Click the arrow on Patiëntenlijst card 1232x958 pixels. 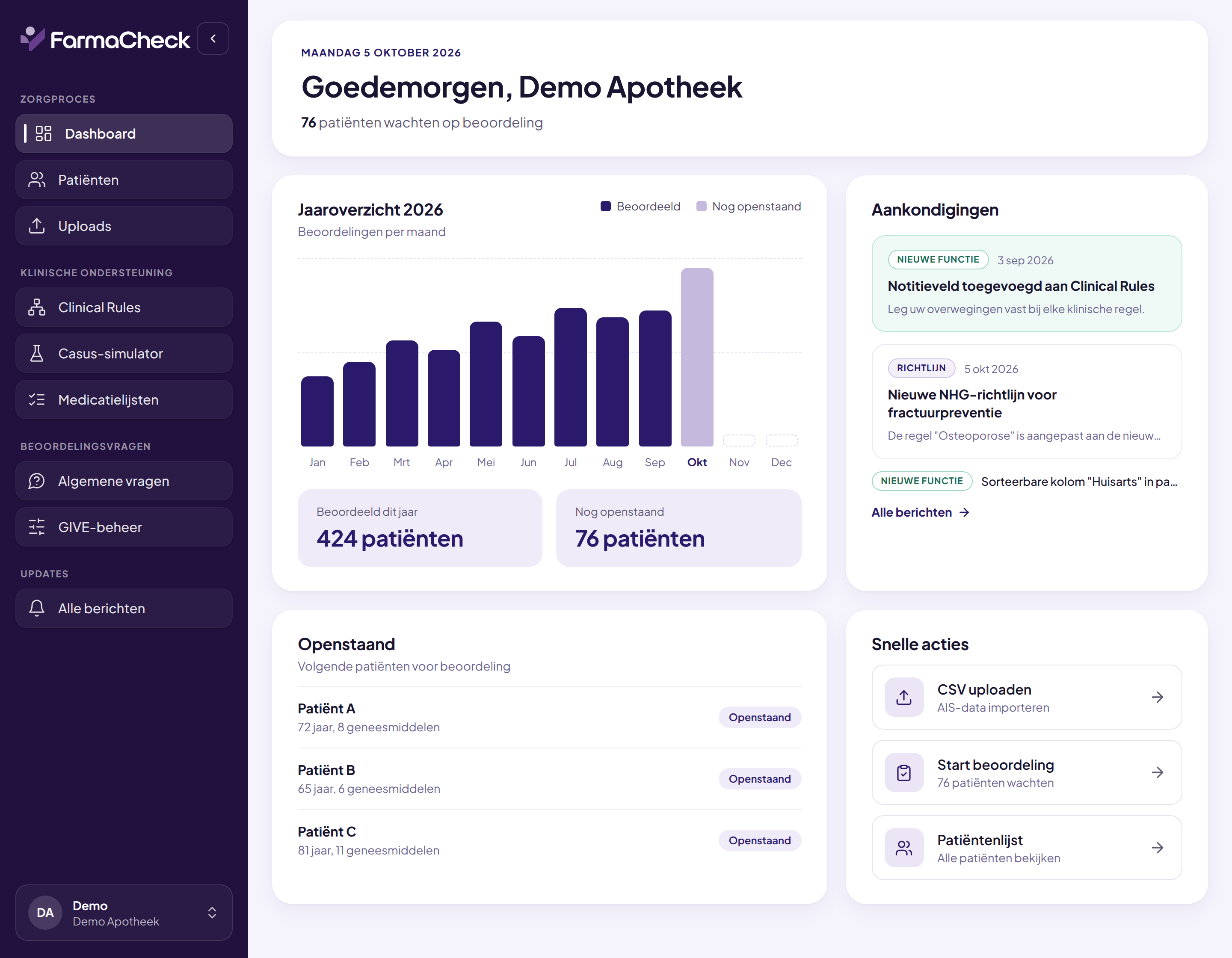[x=1158, y=848]
